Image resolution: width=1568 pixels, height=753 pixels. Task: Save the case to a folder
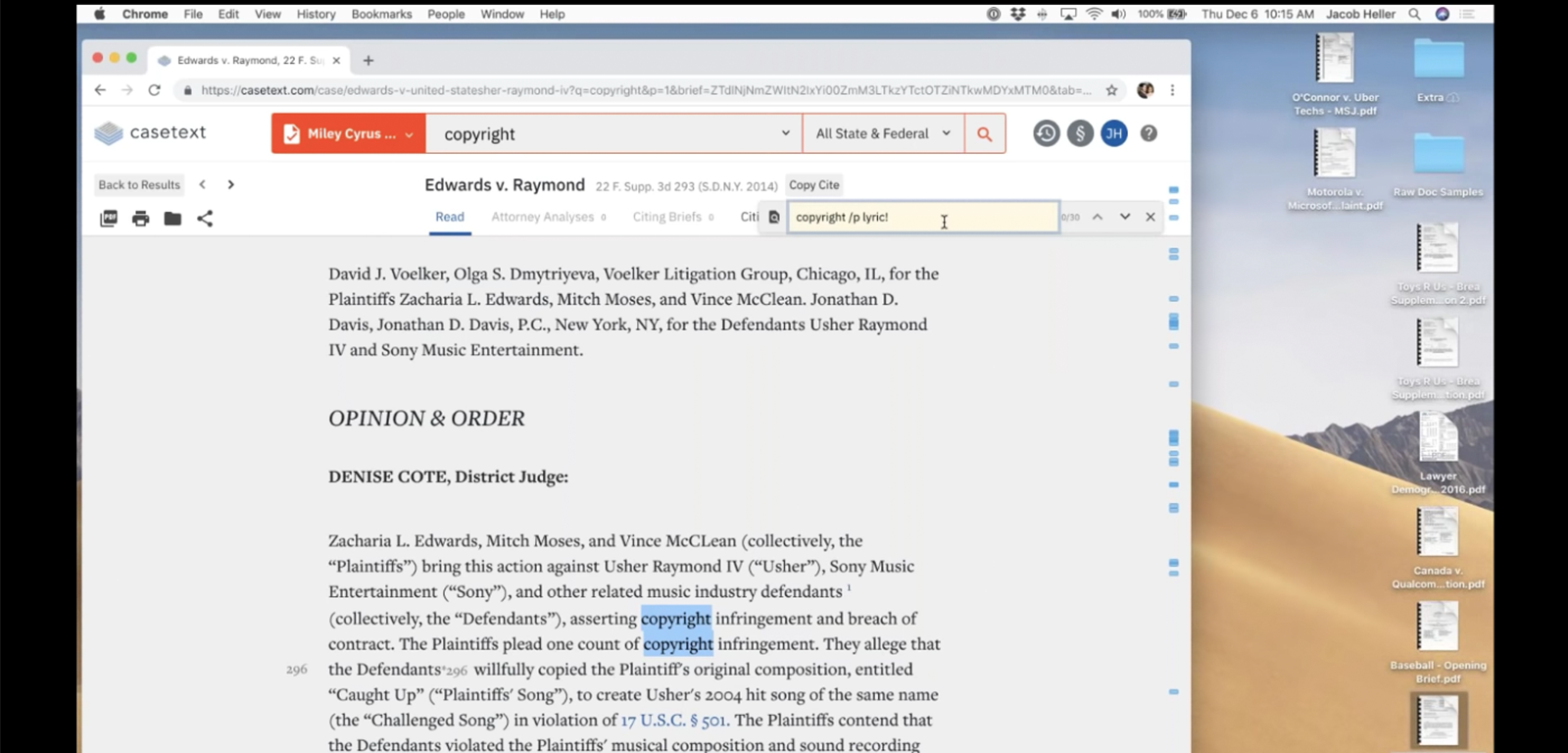tap(172, 219)
